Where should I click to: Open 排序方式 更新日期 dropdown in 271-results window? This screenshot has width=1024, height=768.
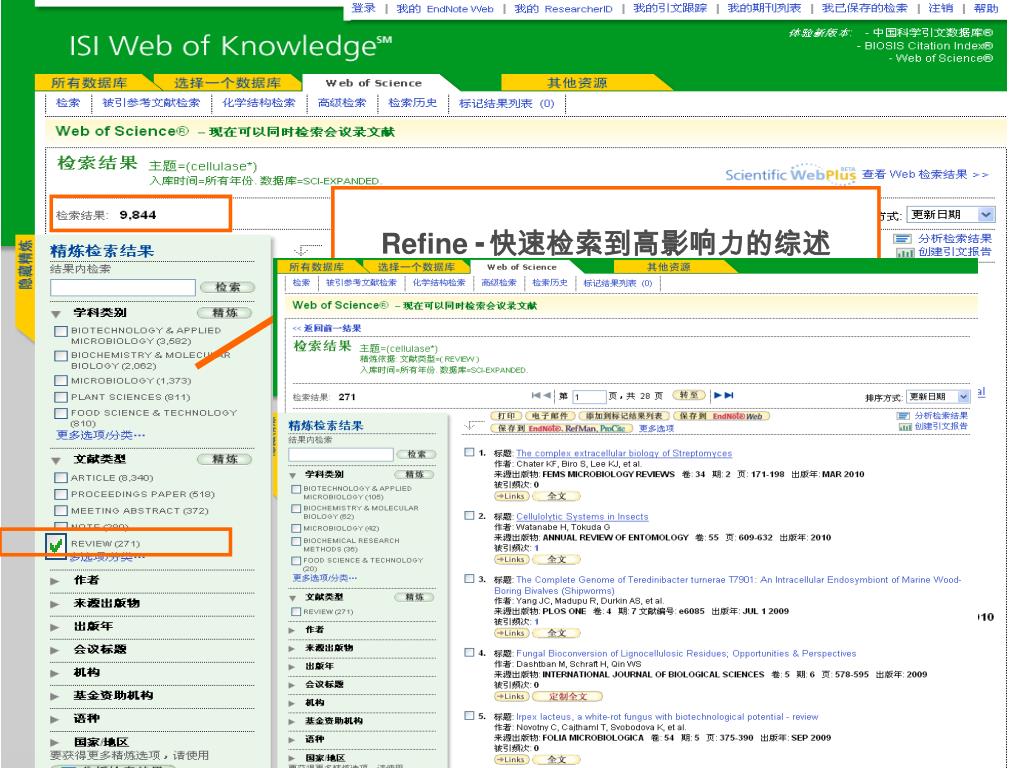[x=938, y=396]
